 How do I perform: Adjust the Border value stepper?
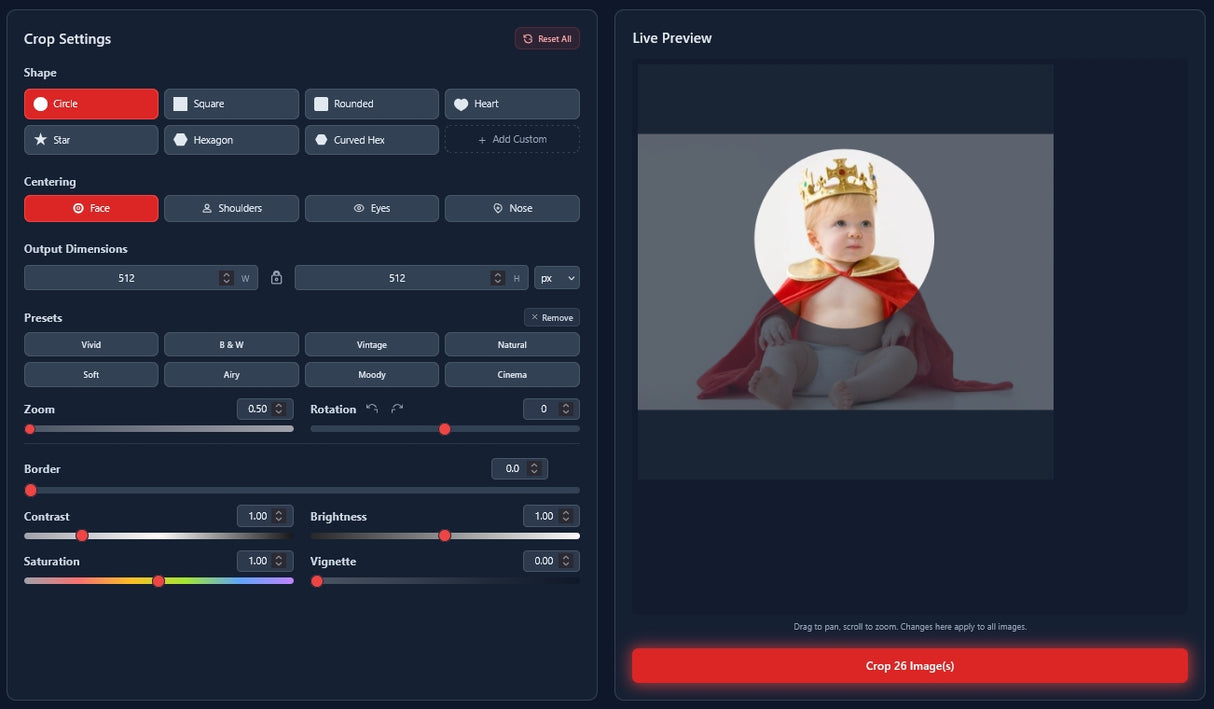pos(534,469)
